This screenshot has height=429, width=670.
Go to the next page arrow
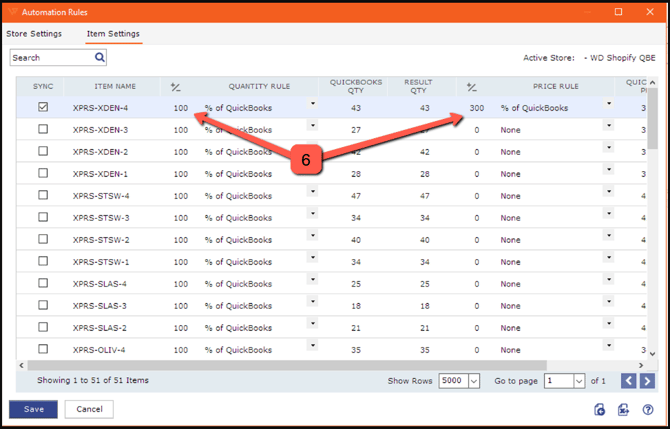(x=647, y=381)
